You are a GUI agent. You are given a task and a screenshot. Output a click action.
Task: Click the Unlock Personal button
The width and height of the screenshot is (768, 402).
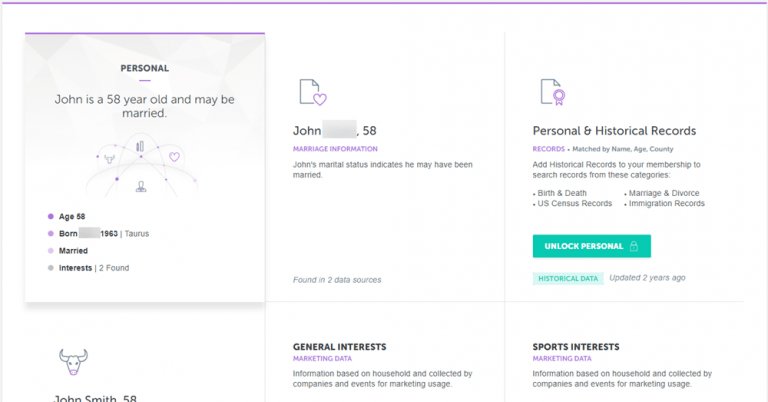coord(592,246)
